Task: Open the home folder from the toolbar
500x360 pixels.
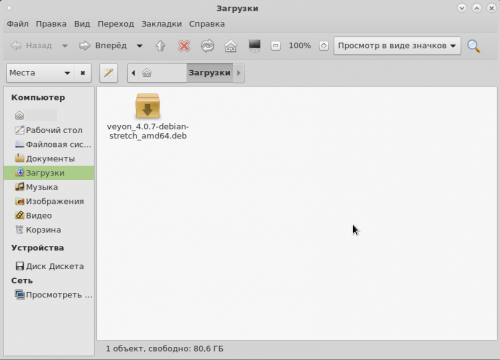Action: [x=231, y=46]
